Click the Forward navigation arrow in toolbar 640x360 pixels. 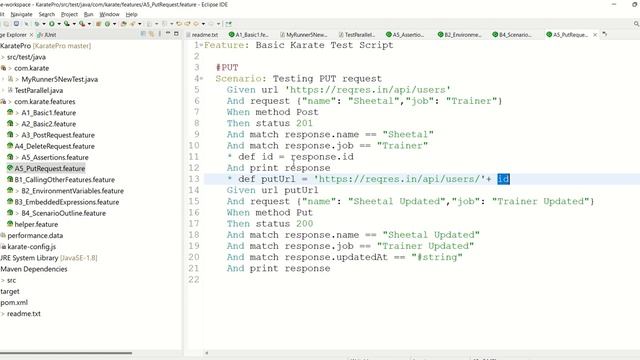[x=211, y=24]
